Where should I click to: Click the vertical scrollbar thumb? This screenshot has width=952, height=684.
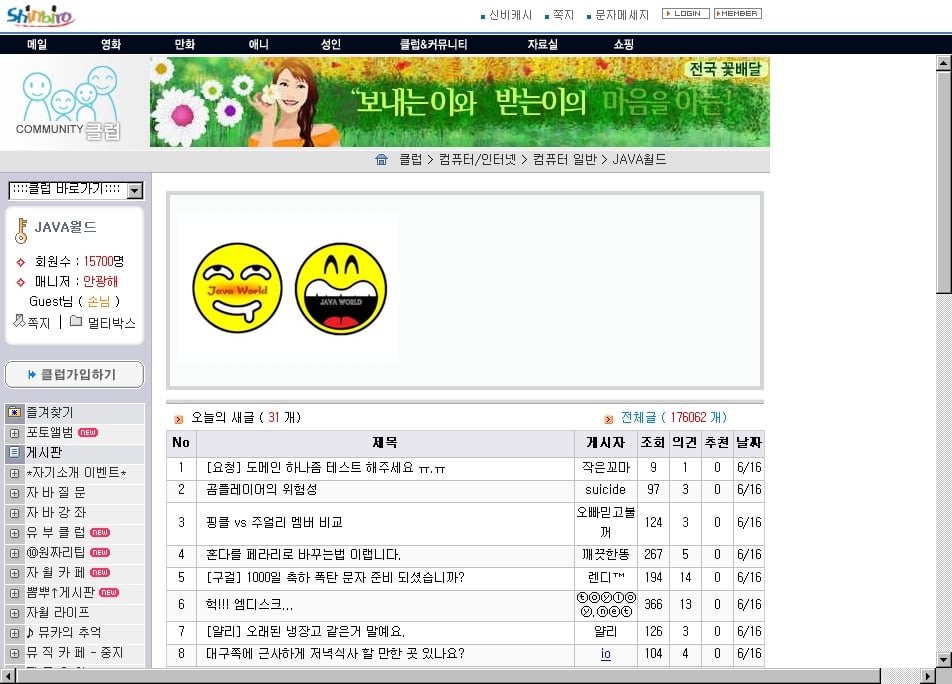[x=944, y=181]
